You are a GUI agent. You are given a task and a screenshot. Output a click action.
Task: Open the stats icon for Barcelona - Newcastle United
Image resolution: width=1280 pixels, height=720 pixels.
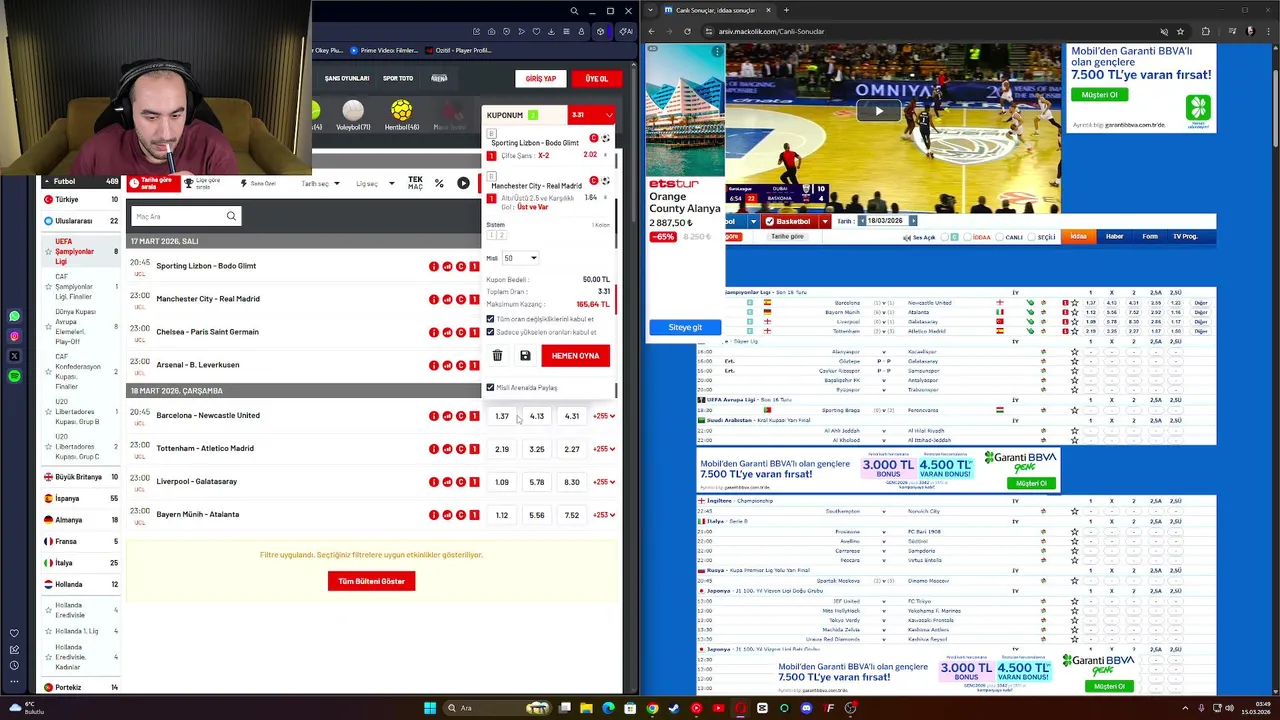[x=447, y=416]
